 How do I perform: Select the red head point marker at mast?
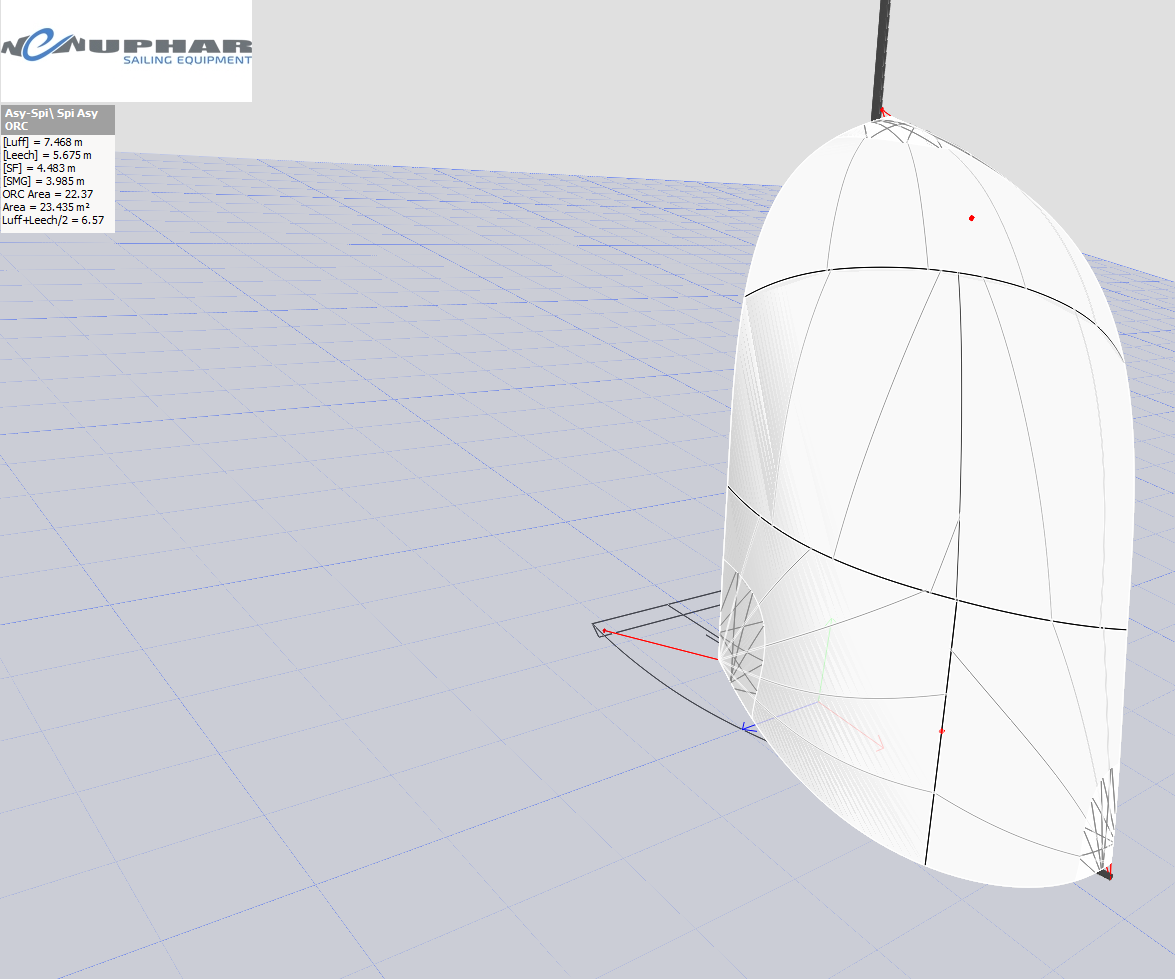click(x=884, y=112)
